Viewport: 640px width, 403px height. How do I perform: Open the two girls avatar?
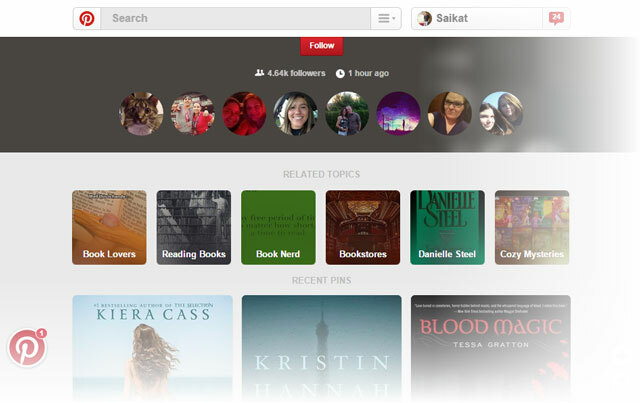pos(501,114)
